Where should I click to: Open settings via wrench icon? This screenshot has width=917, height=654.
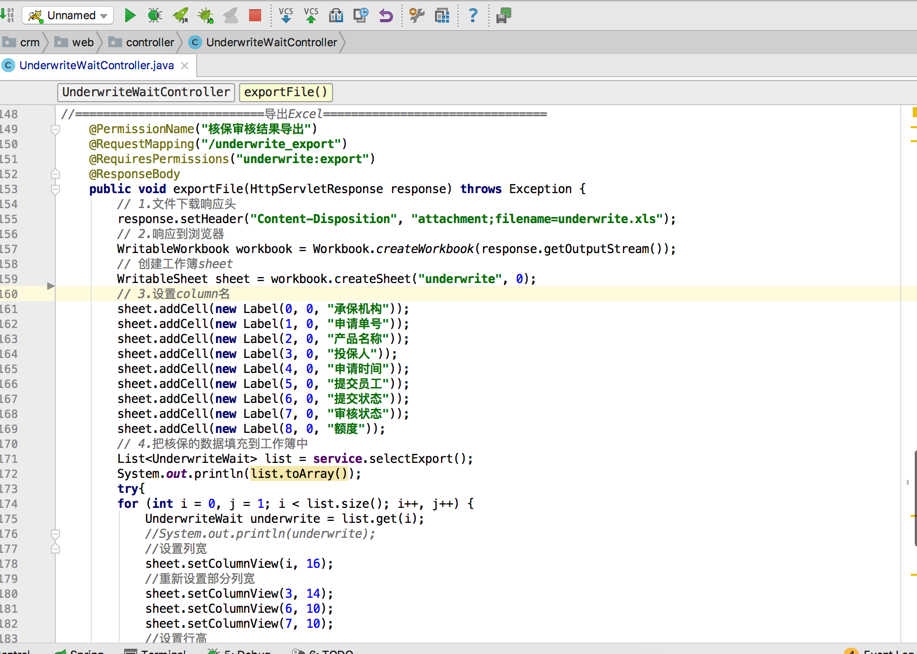[x=417, y=15]
